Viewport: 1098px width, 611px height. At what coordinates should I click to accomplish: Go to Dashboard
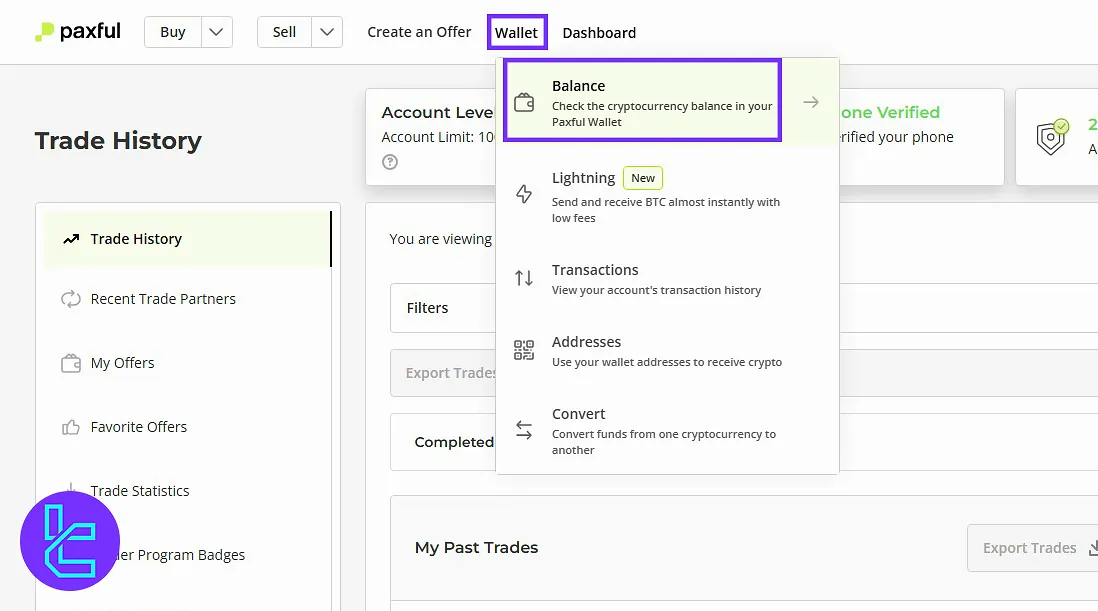tap(599, 33)
